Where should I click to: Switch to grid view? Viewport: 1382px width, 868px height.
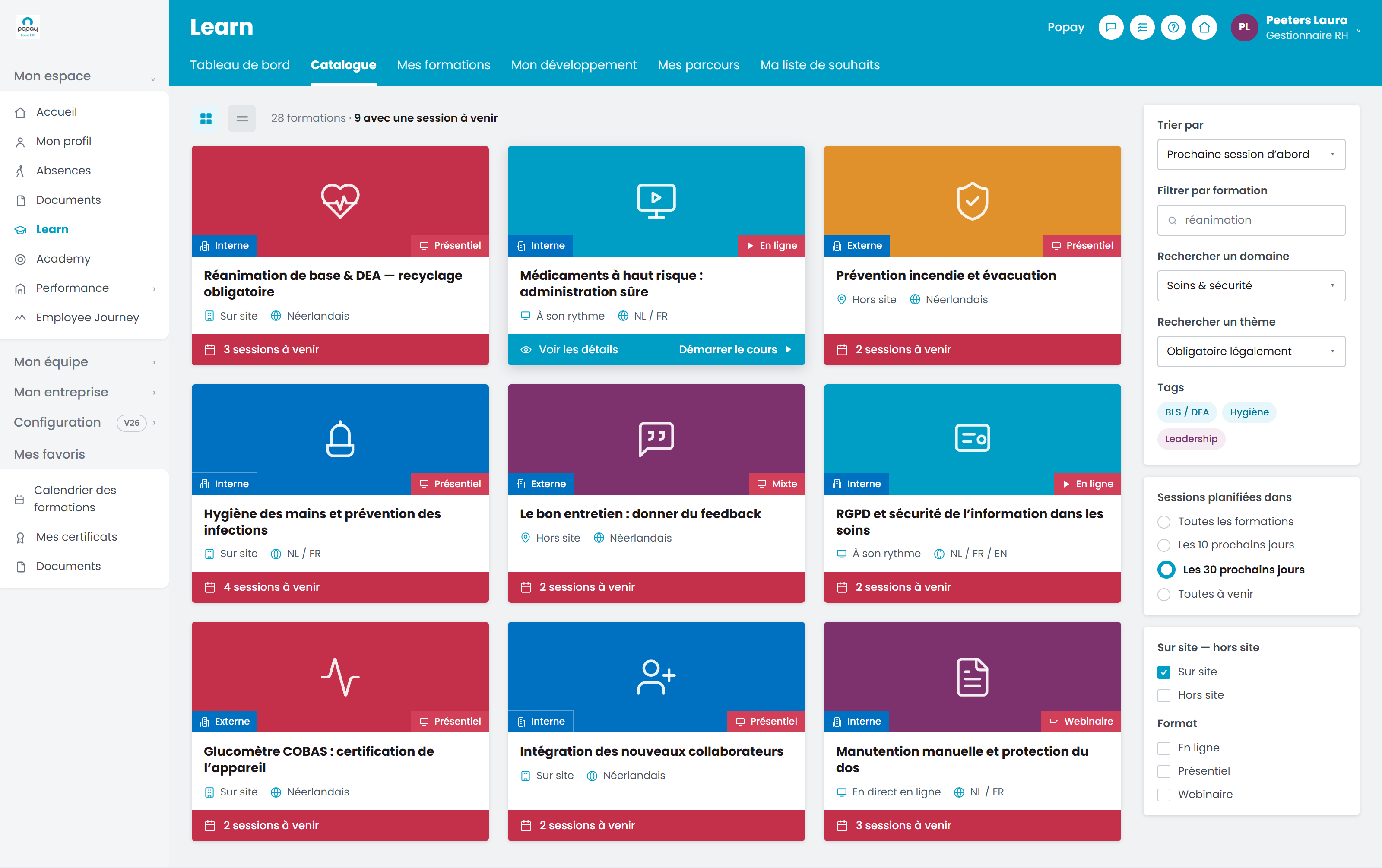(206, 118)
